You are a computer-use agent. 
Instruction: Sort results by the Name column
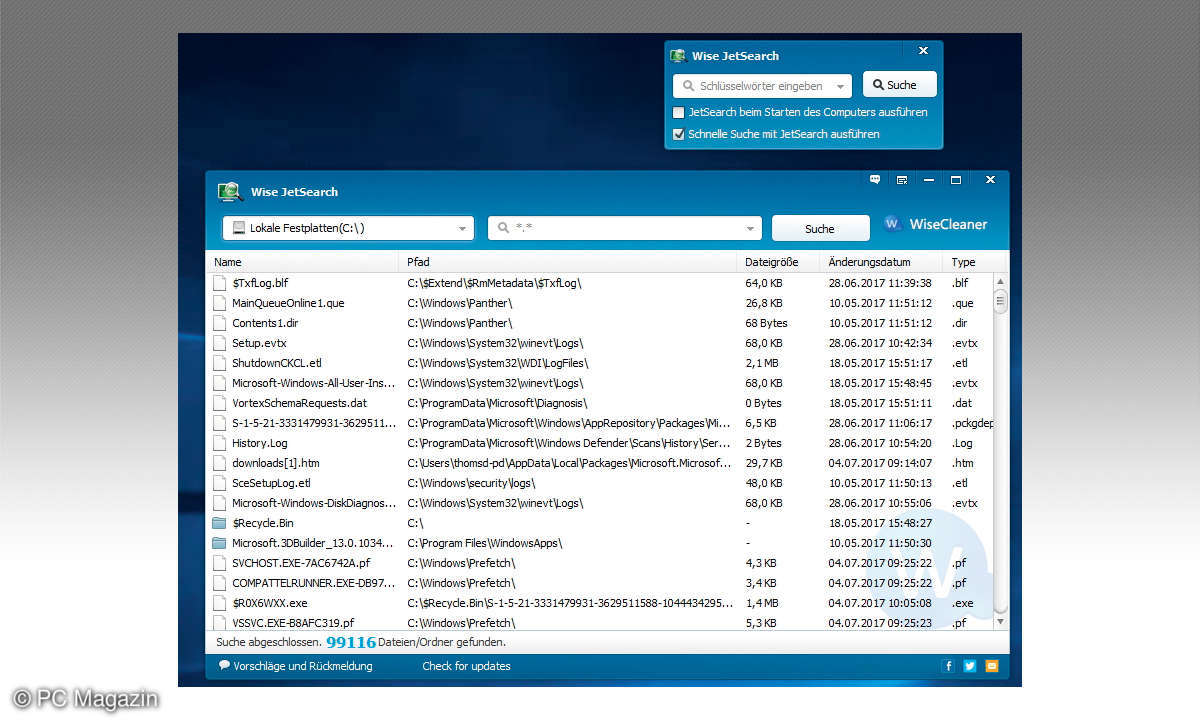tap(302, 262)
